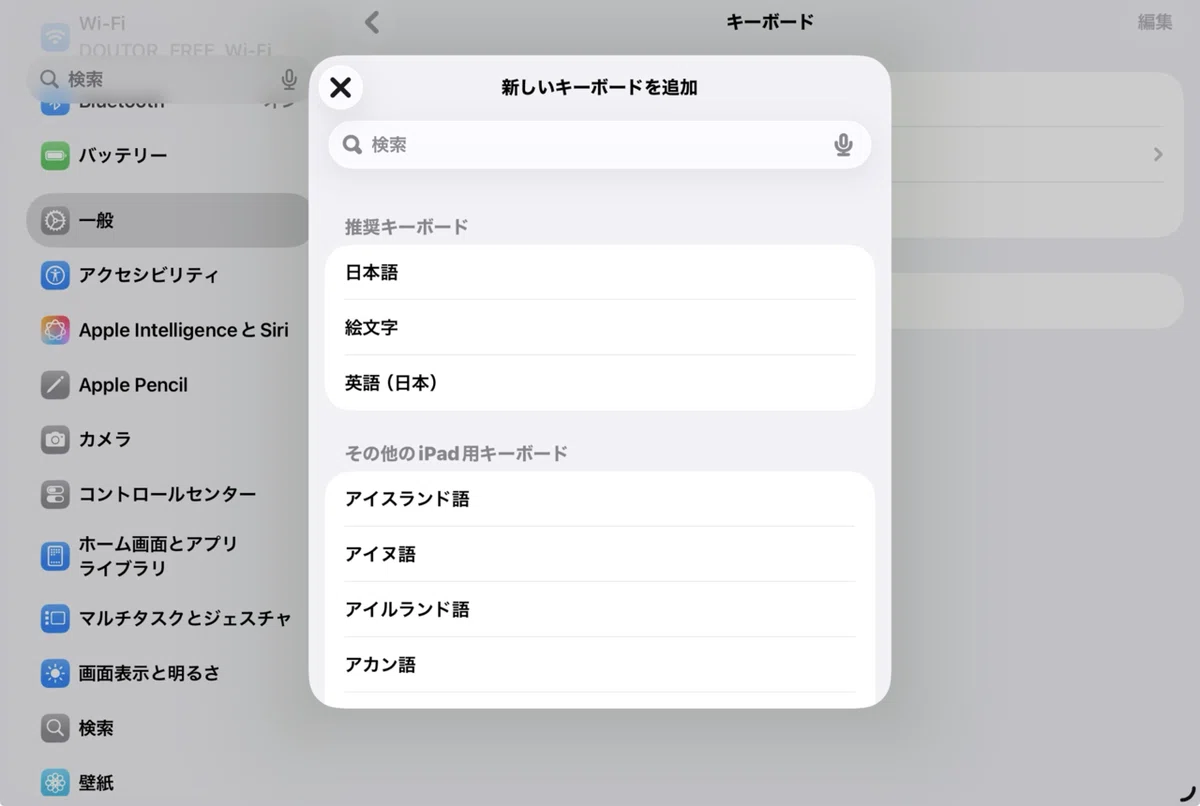Open 一般 general gear icon

point(55,220)
